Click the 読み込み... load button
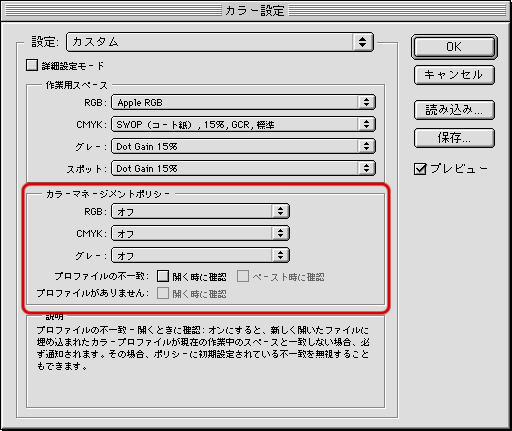 pos(454,110)
